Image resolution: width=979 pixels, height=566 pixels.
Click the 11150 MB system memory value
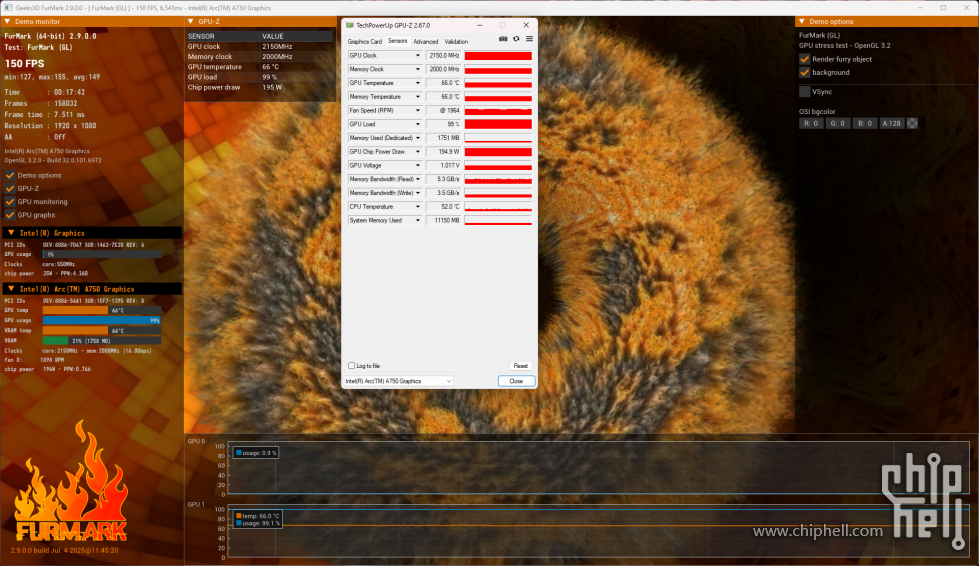click(443, 220)
